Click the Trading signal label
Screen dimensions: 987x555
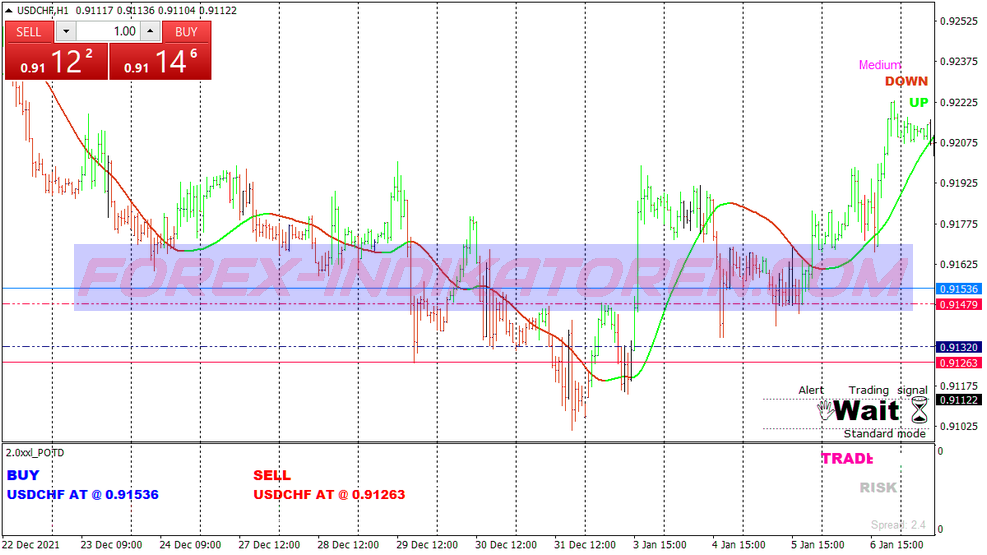point(888,390)
